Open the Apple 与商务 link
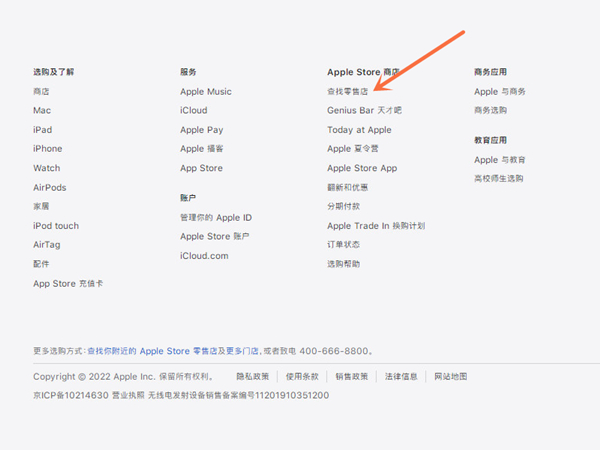Screen dimensions: 600x450 (x=500, y=91)
